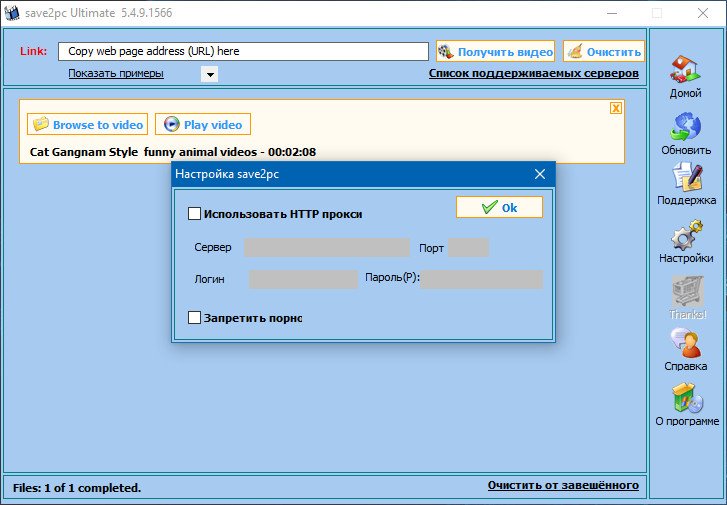Close the orange X on download item

click(616, 108)
